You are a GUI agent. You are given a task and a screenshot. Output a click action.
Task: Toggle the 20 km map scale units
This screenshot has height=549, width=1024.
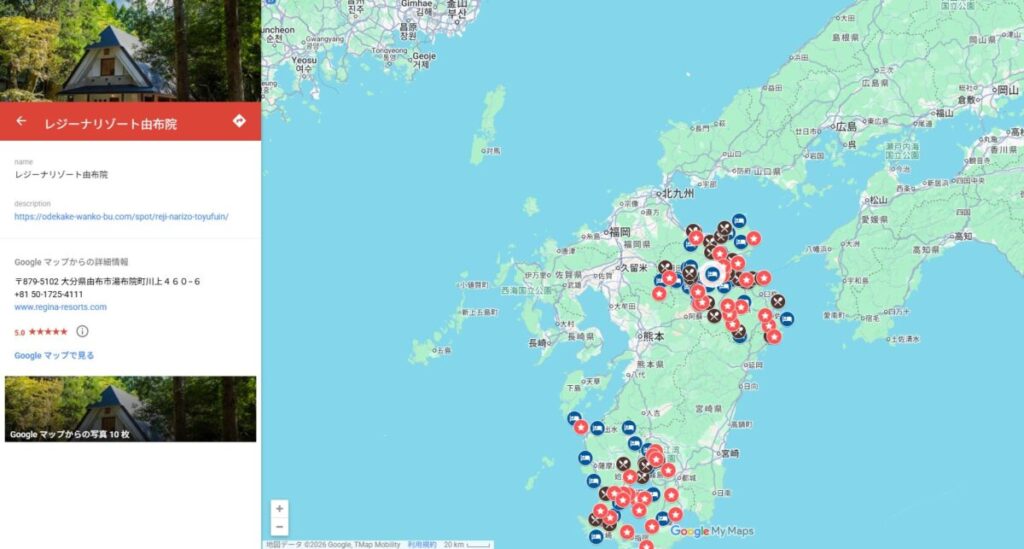(472, 544)
